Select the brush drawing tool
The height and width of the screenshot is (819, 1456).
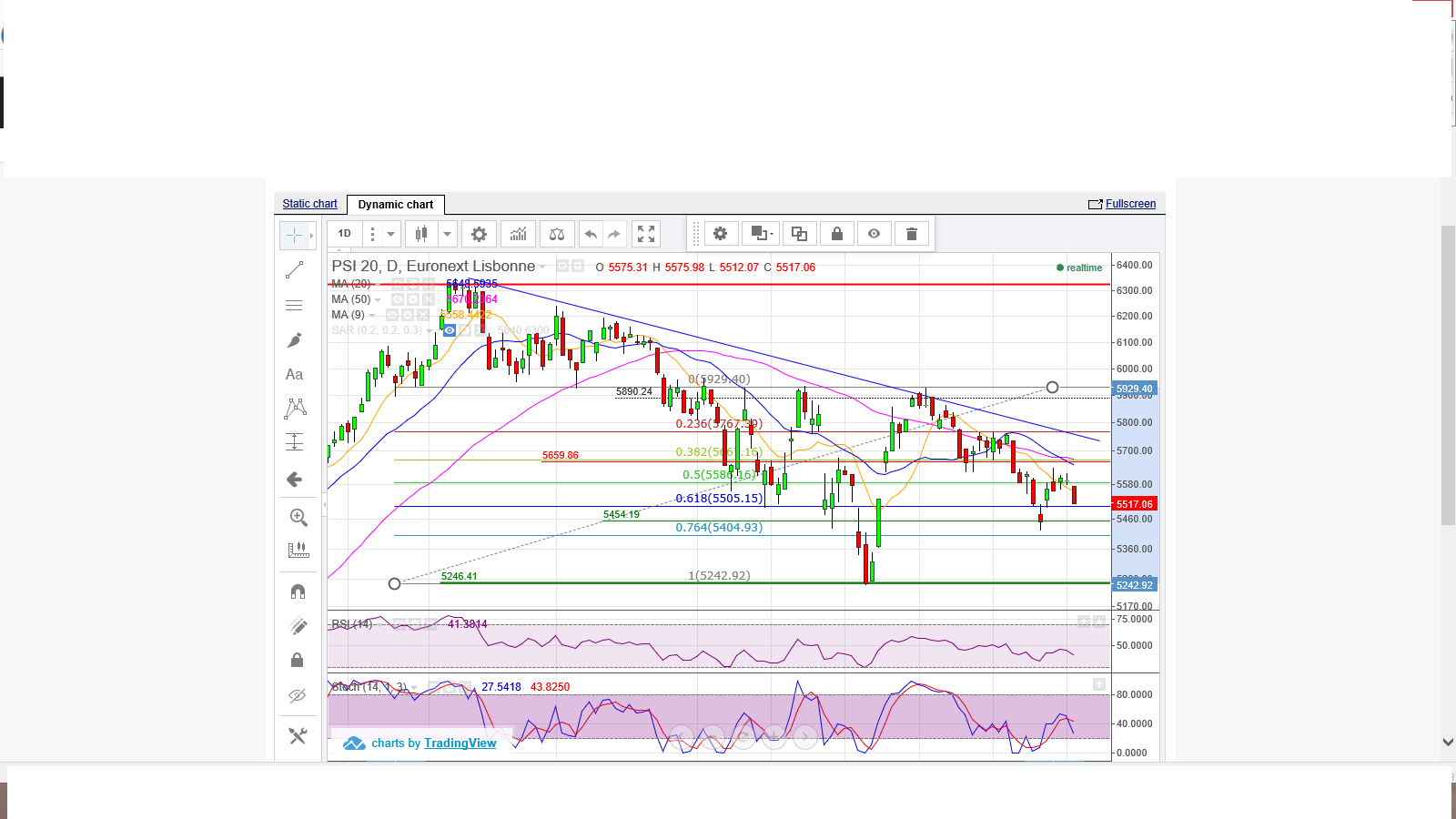tap(294, 340)
